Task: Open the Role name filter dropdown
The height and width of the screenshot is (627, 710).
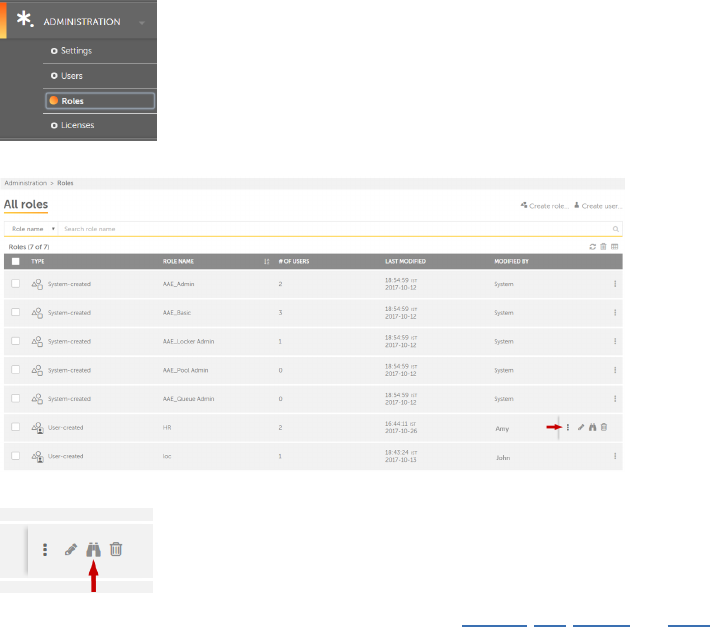Action: [x=31, y=229]
